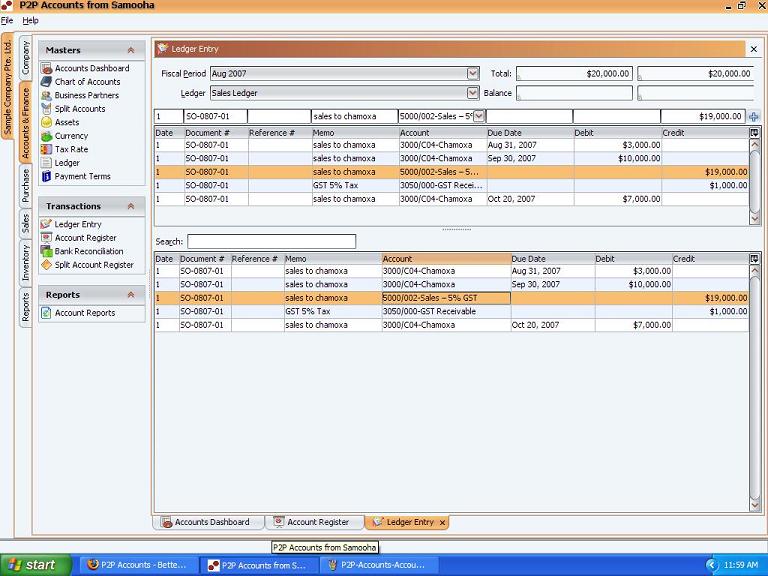The image size is (768, 576).
Task: Collapse the Masters section
Action: 131,50
